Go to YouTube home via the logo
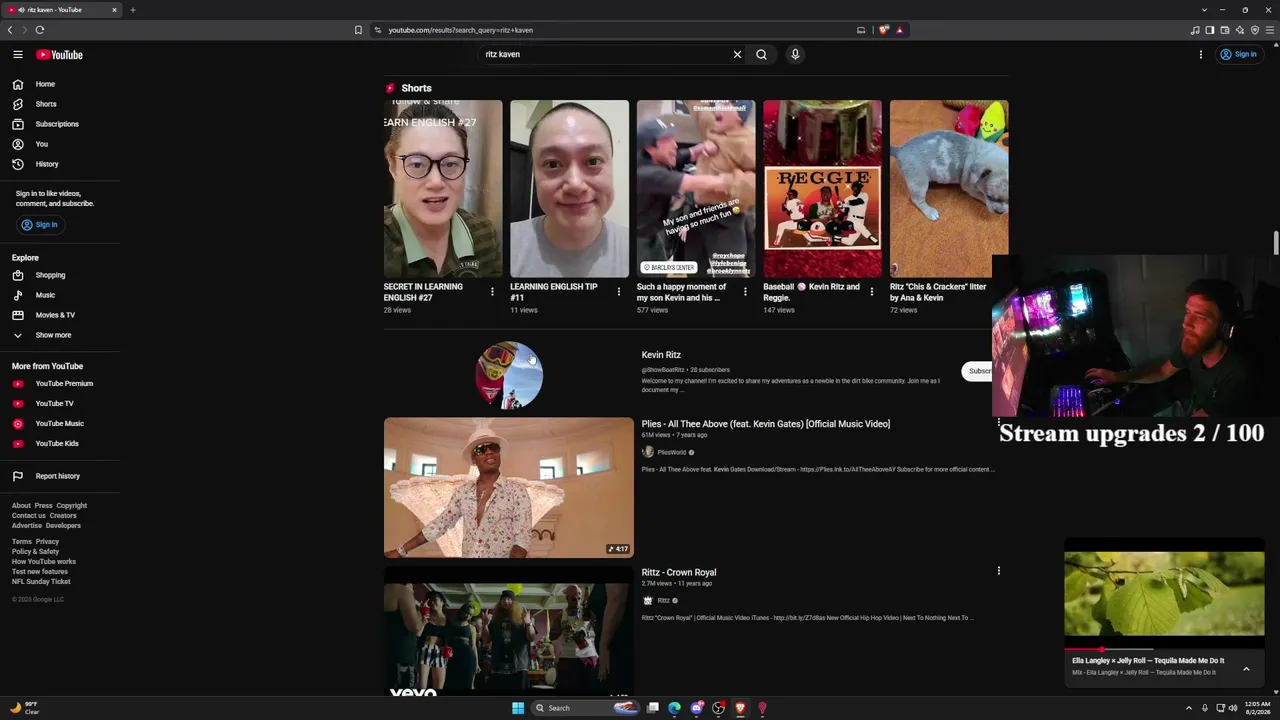1280x720 pixels. (59, 54)
